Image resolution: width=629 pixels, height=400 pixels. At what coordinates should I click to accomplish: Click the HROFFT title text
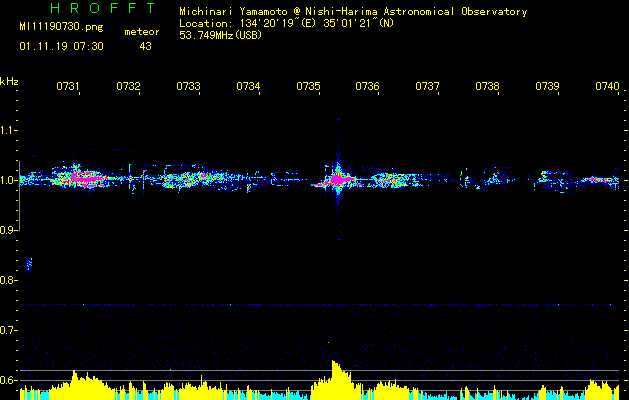[x=103, y=8]
